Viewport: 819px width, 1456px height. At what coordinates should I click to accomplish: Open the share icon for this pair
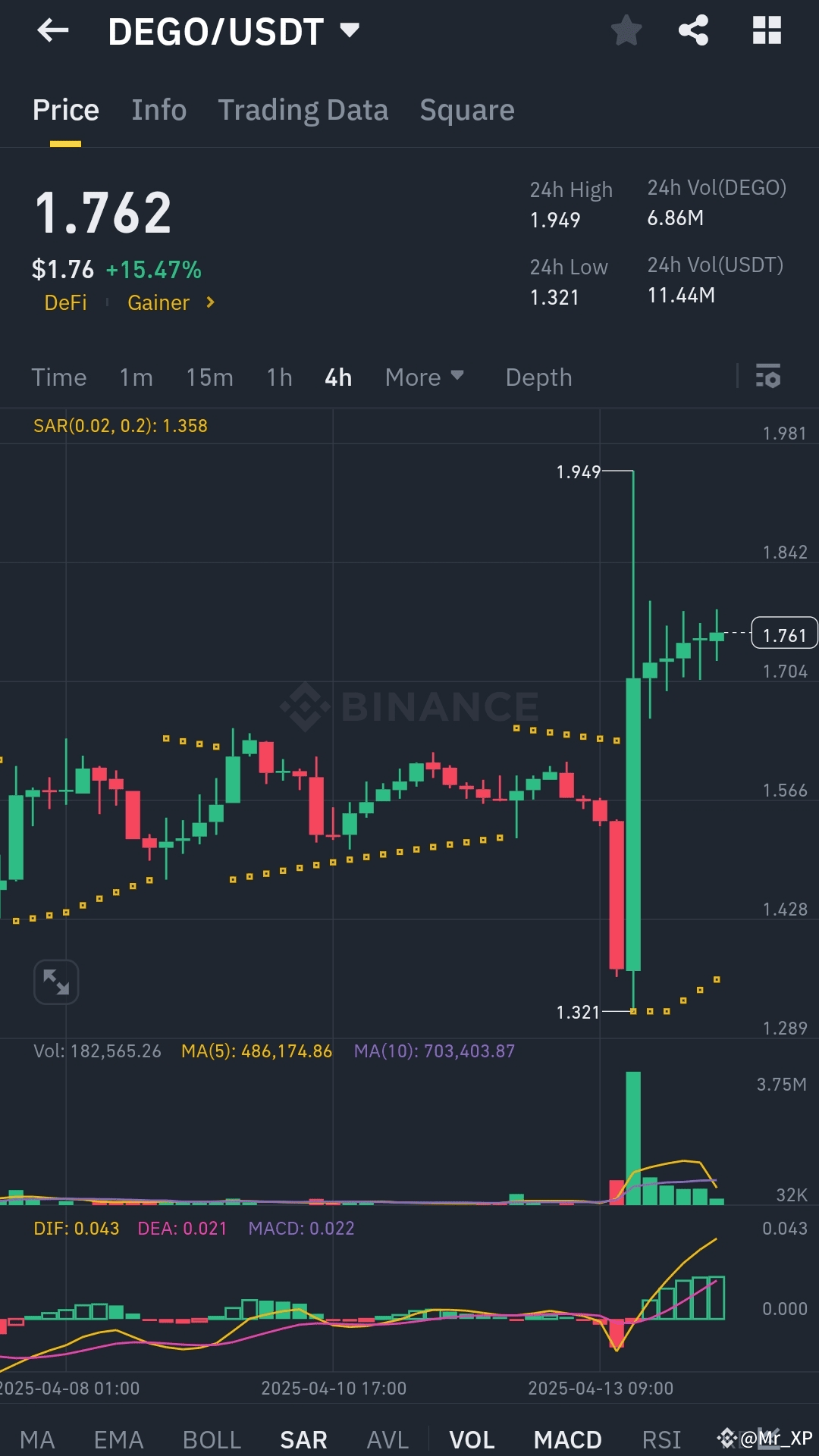tap(692, 30)
